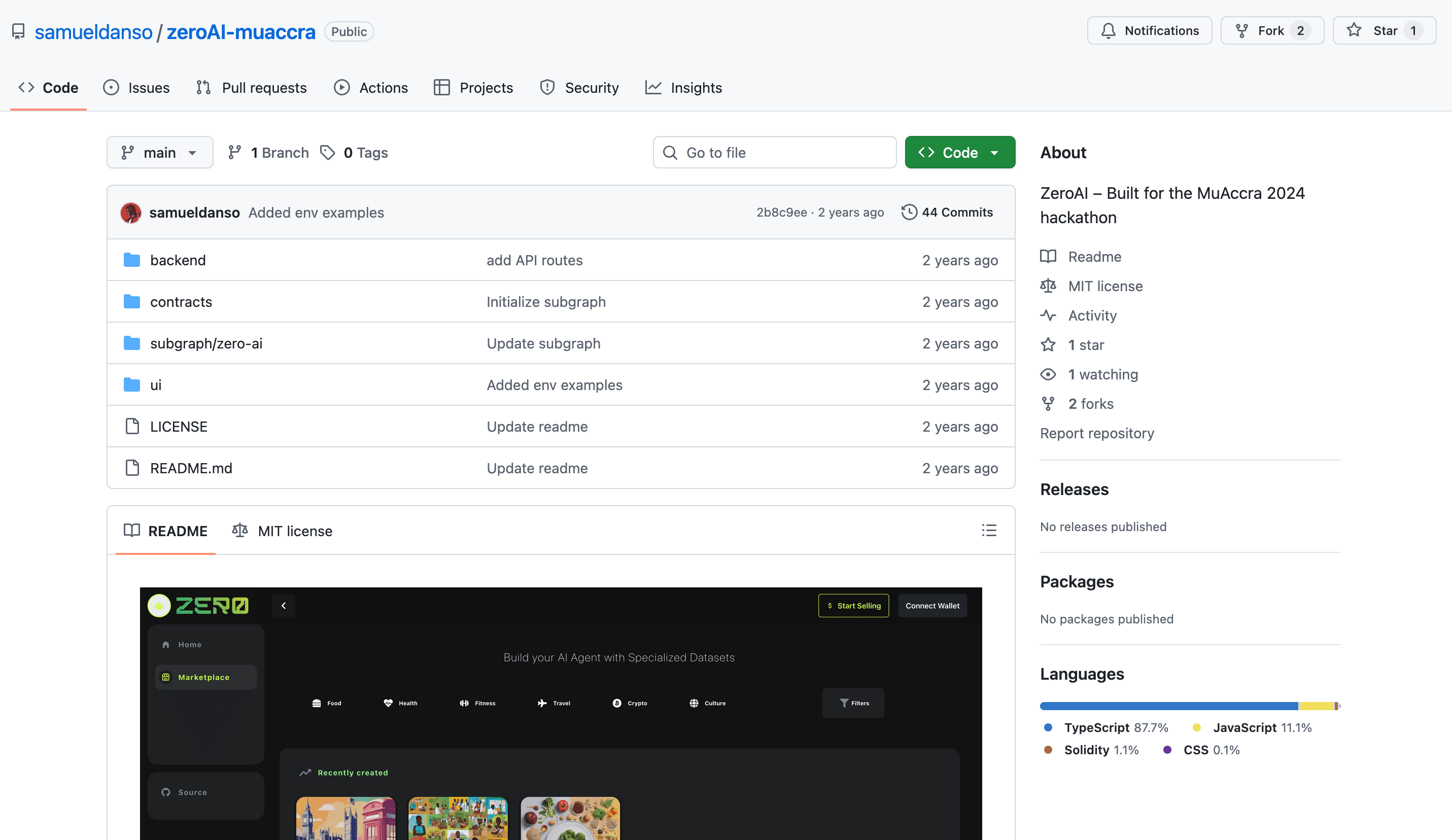Open the green Code dropdown
This screenshot has width=1452, height=840.
tap(959, 153)
